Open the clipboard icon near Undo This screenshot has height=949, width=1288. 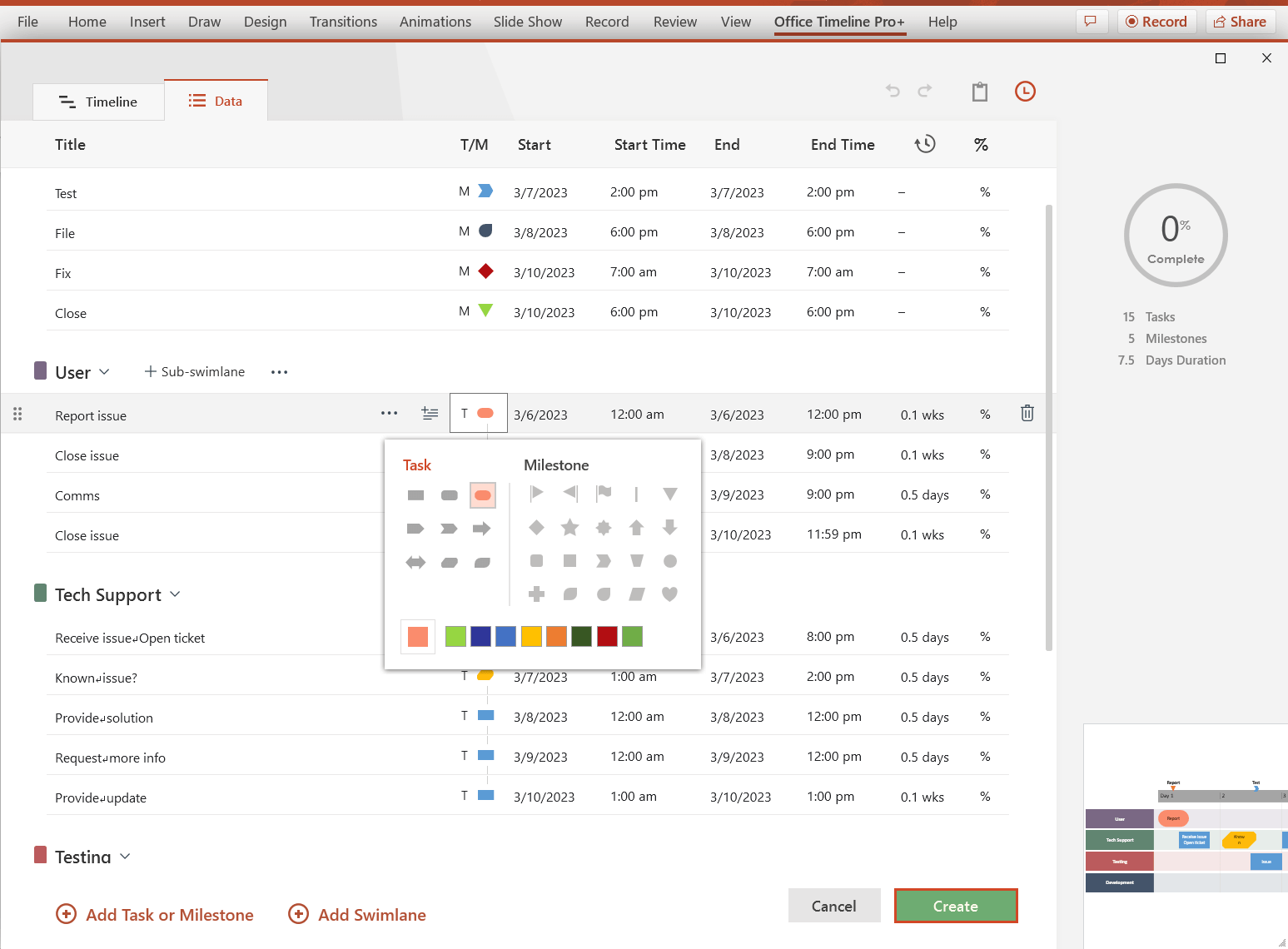click(979, 92)
